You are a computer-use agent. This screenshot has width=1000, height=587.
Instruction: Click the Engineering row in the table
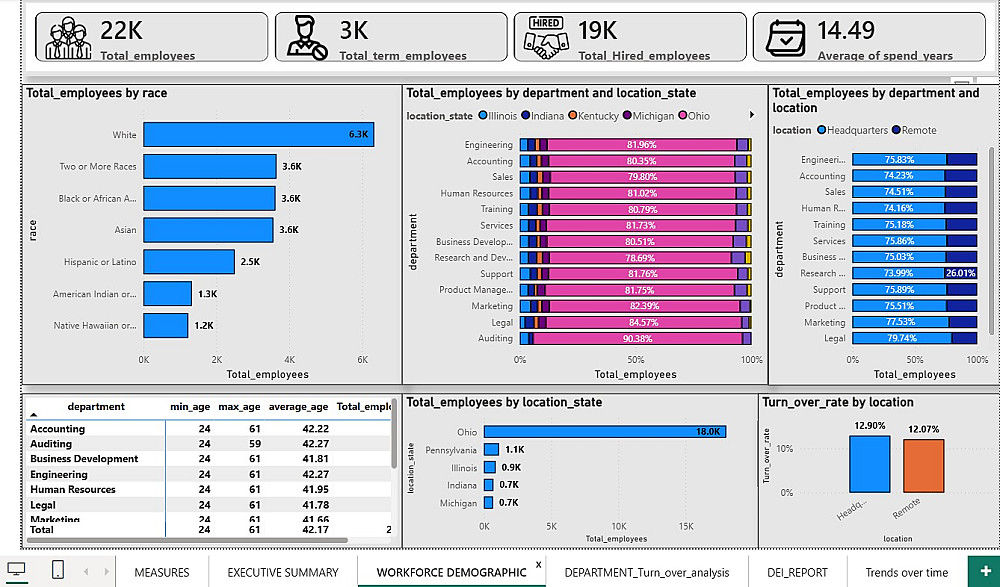point(209,474)
